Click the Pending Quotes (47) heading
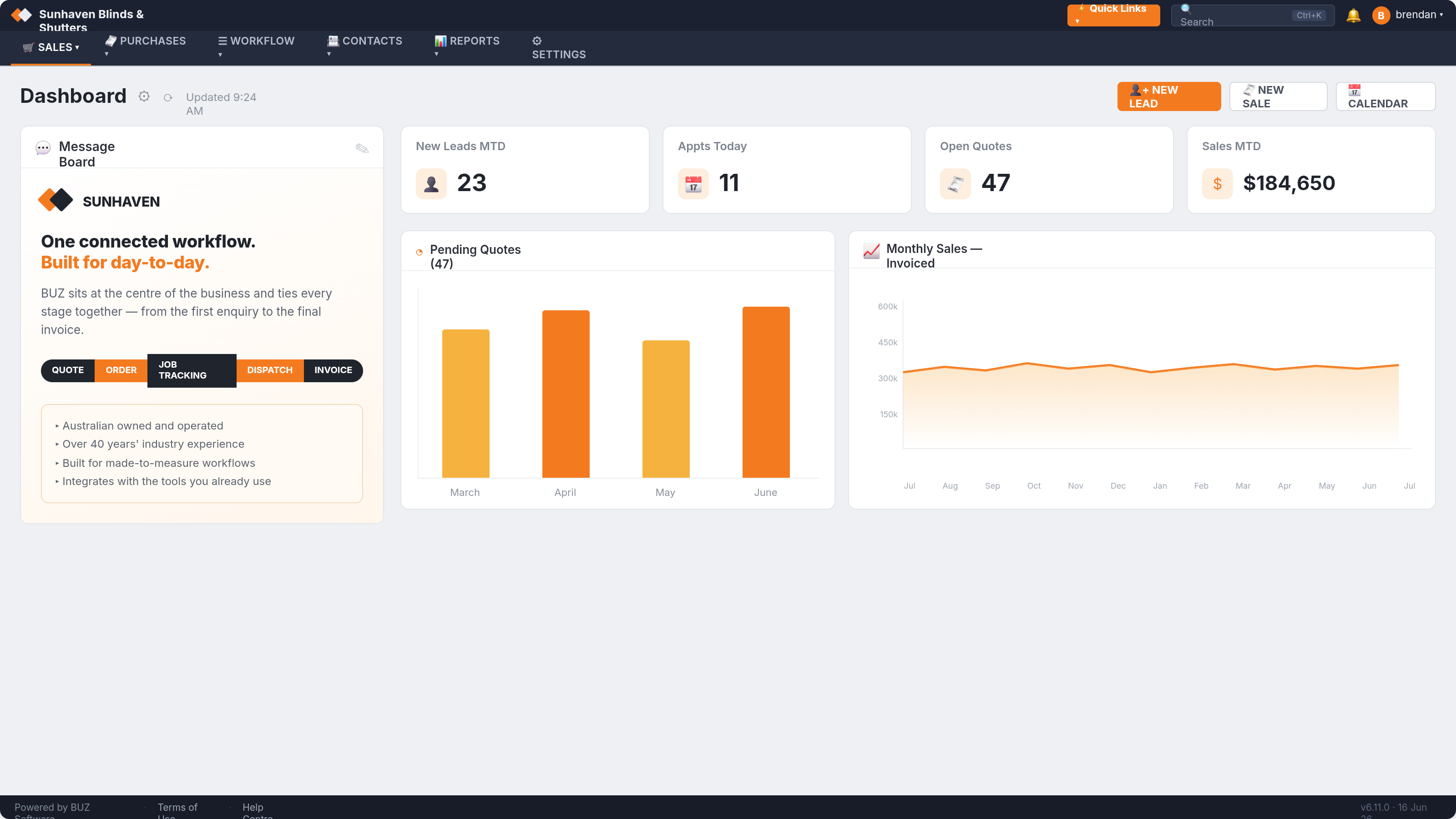Image resolution: width=1456 pixels, height=819 pixels. 475,257
